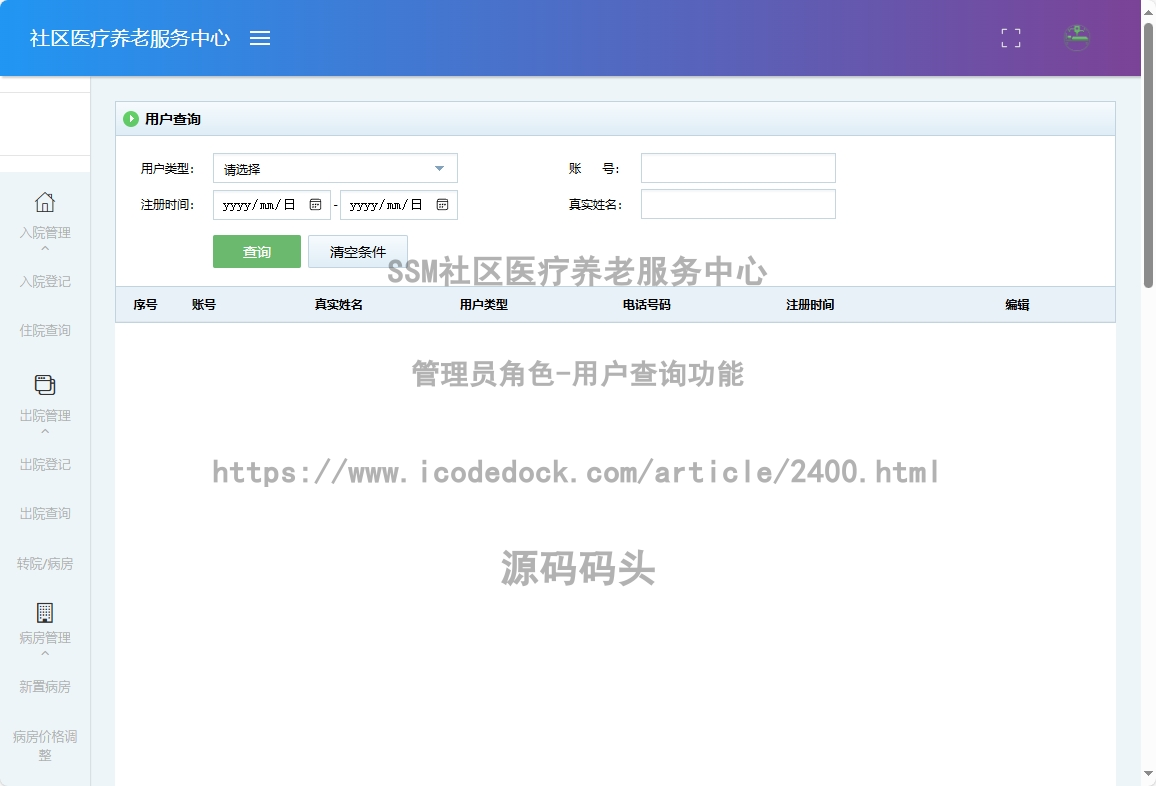
Task: Focus the 账号 input field
Action: coord(738,168)
